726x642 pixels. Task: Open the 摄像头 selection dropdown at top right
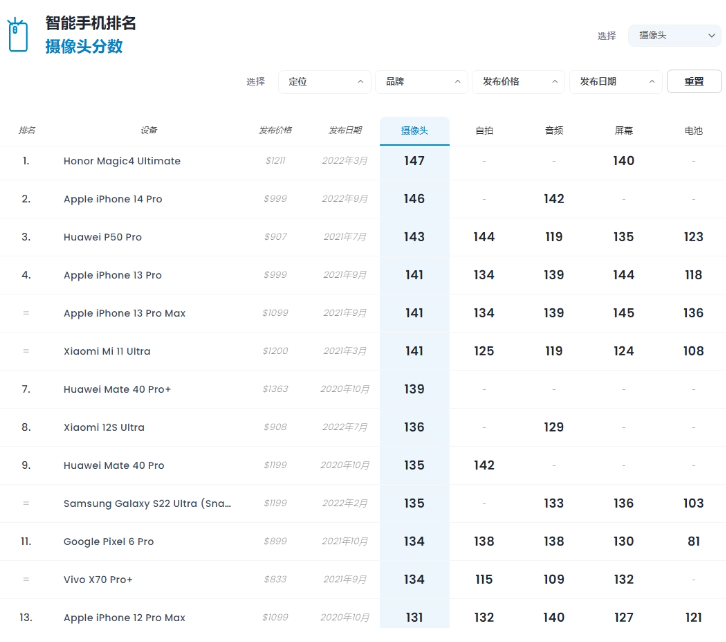click(674, 35)
